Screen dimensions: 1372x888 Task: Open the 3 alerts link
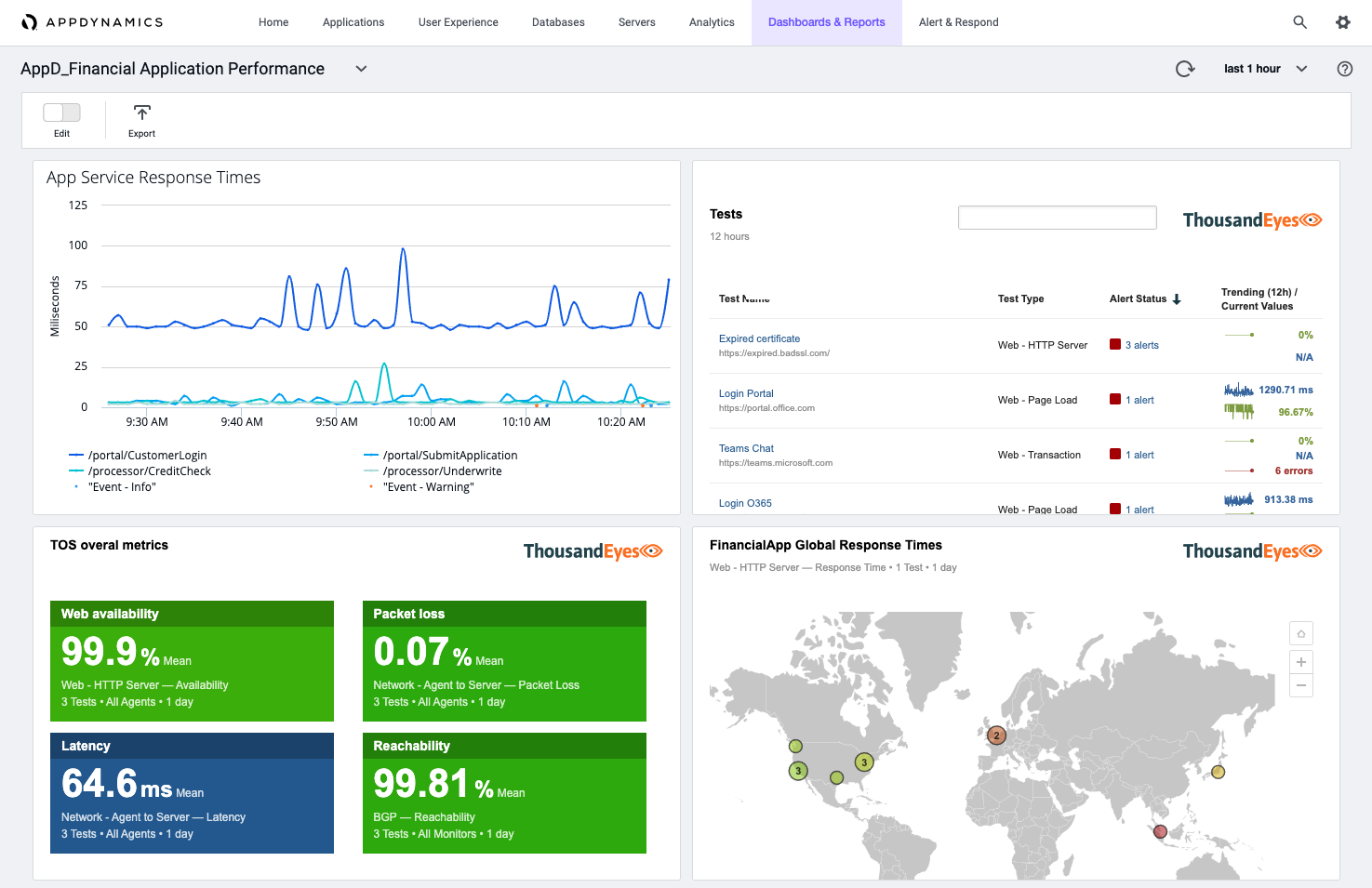tap(1142, 345)
